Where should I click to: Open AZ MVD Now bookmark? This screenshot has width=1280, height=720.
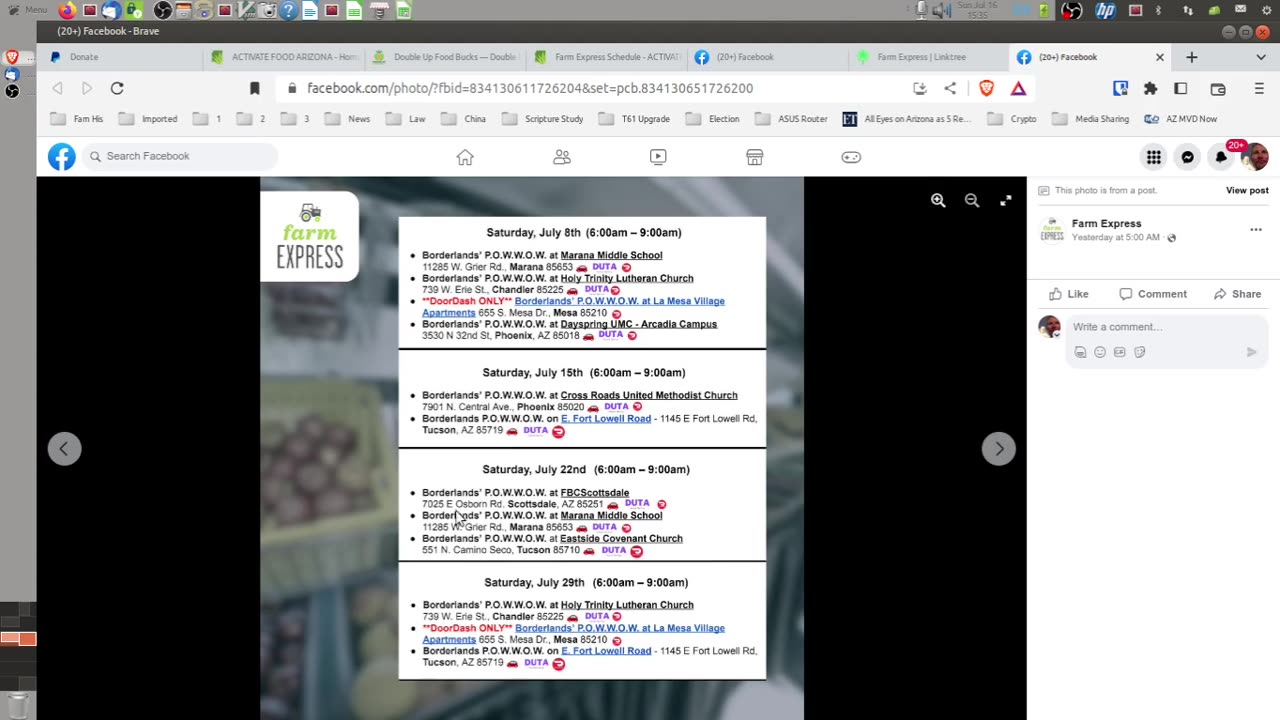point(1180,119)
